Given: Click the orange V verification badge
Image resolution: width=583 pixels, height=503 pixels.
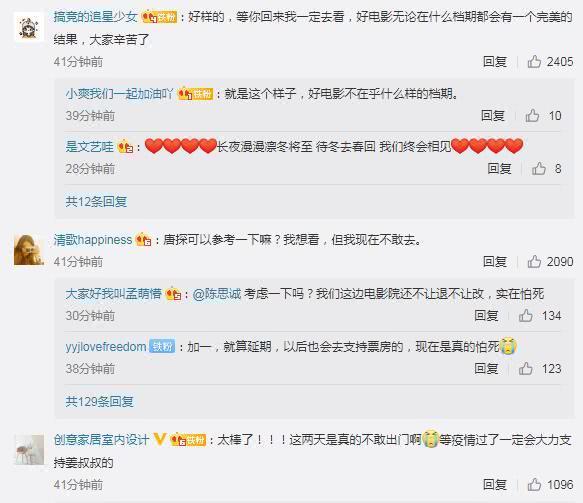Looking at the screenshot, I should (x=160, y=439).
